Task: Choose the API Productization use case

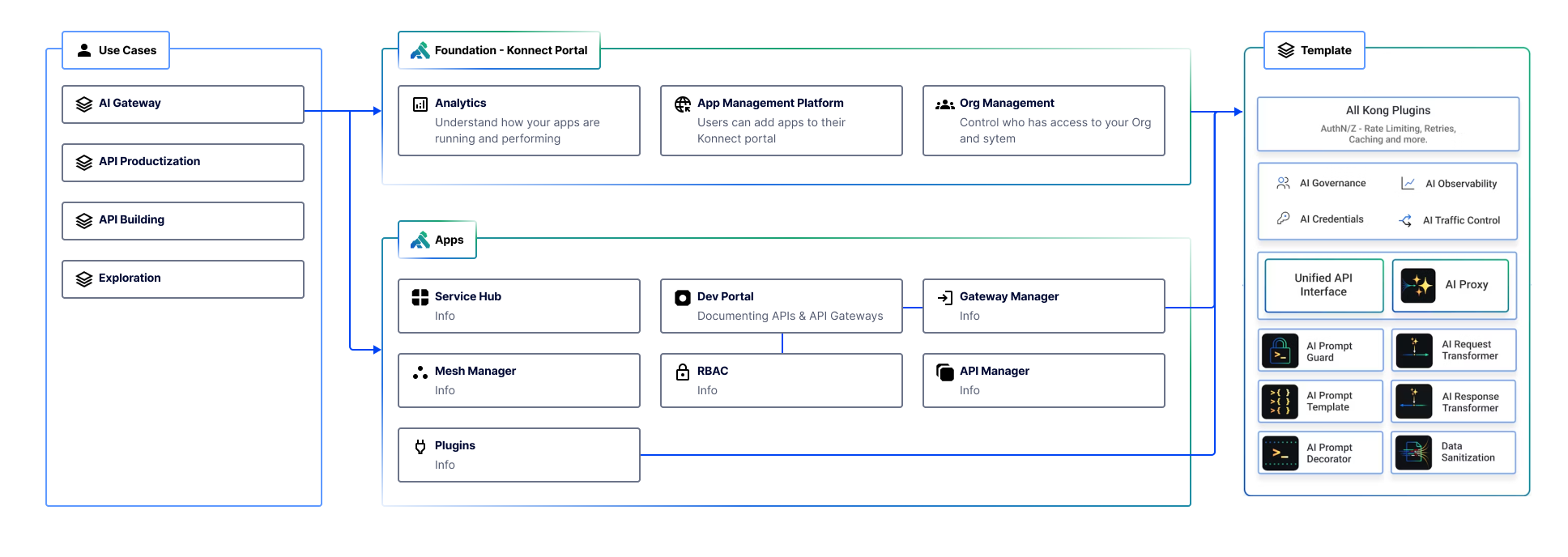Action: 183,163
